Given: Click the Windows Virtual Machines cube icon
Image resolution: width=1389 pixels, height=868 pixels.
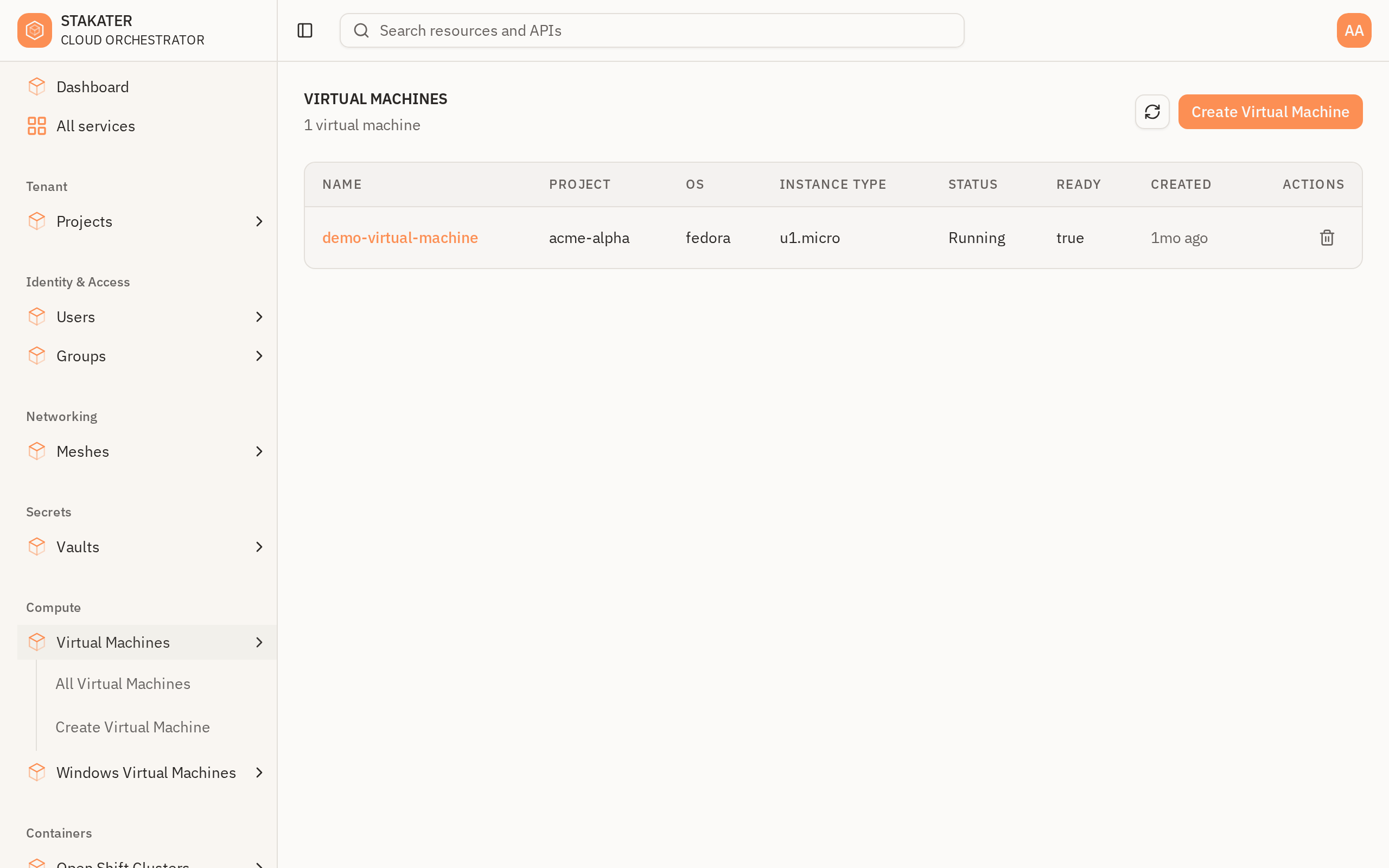Looking at the screenshot, I should [x=37, y=772].
